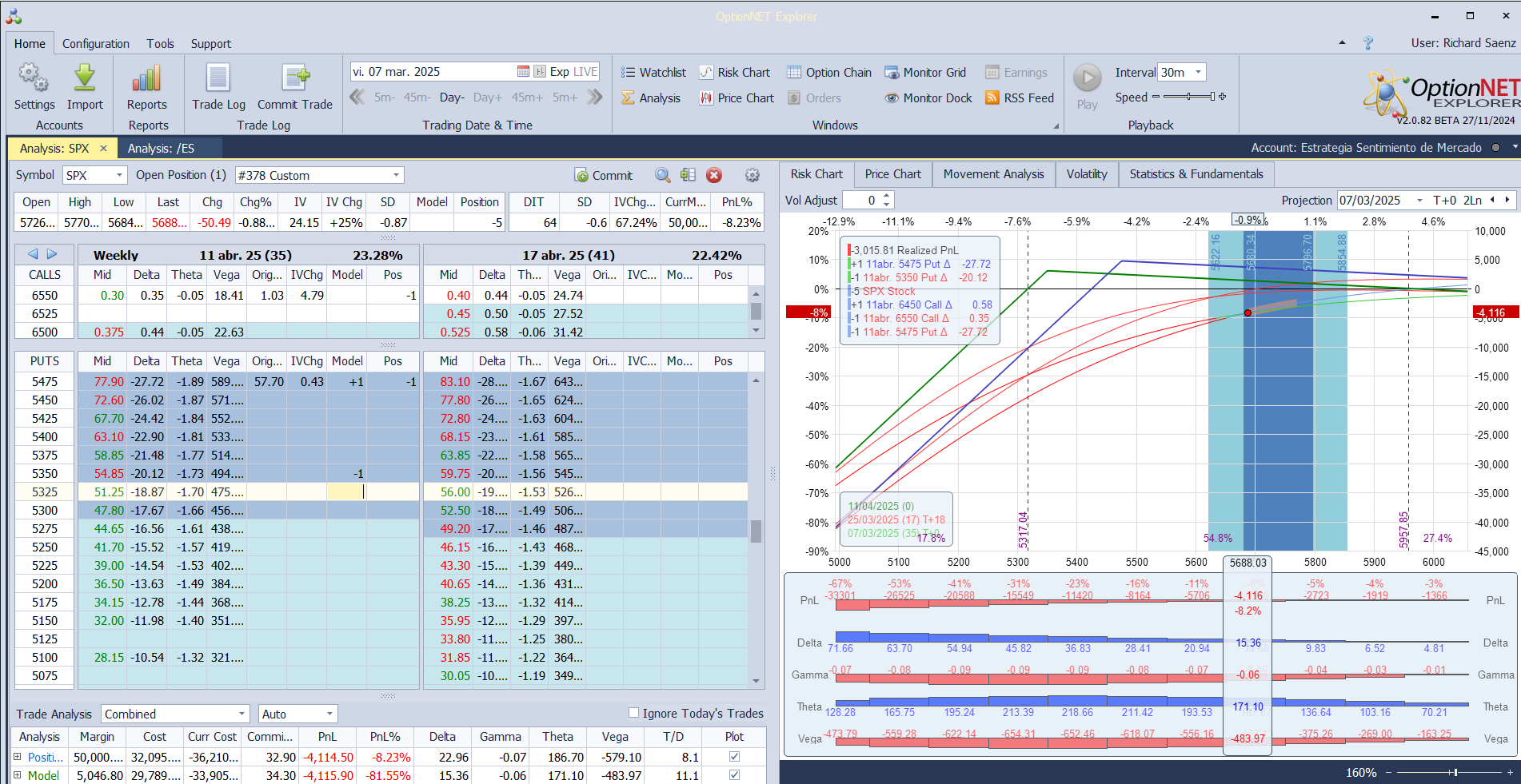Open the Support ribbon tab

point(211,44)
